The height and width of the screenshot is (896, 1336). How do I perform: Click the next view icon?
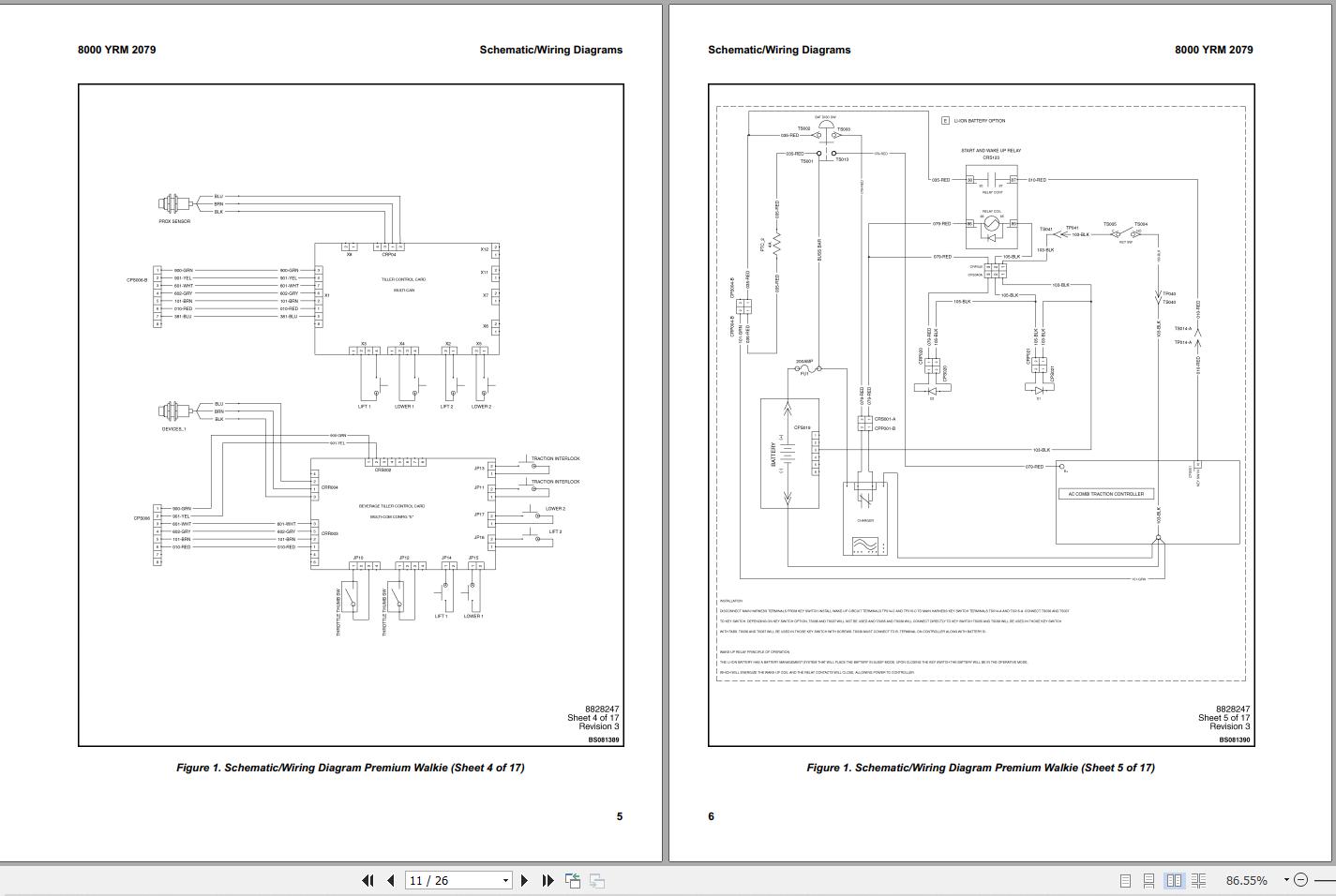pos(596,880)
